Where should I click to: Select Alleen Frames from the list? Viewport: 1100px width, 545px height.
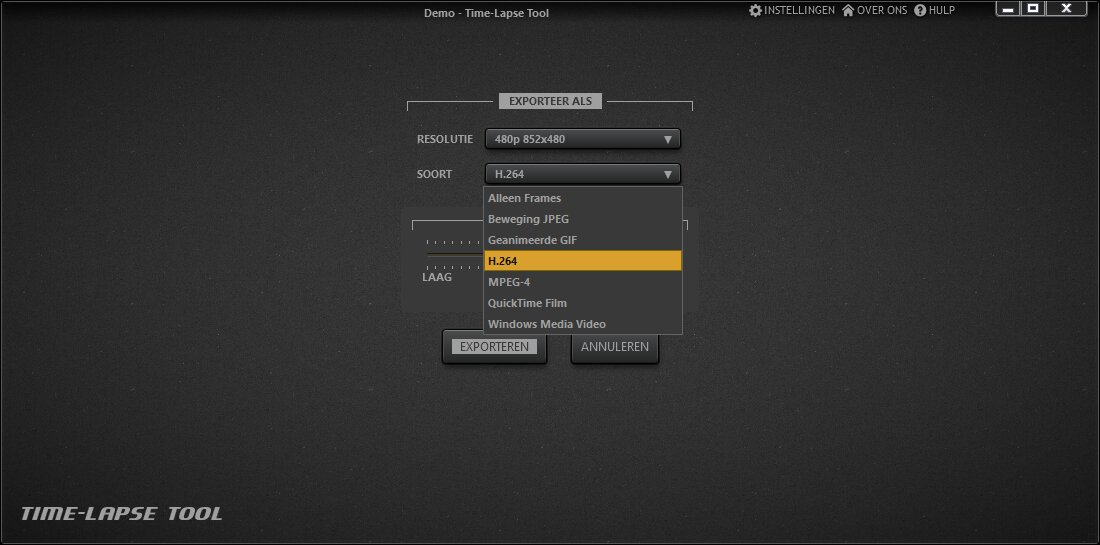(582, 198)
